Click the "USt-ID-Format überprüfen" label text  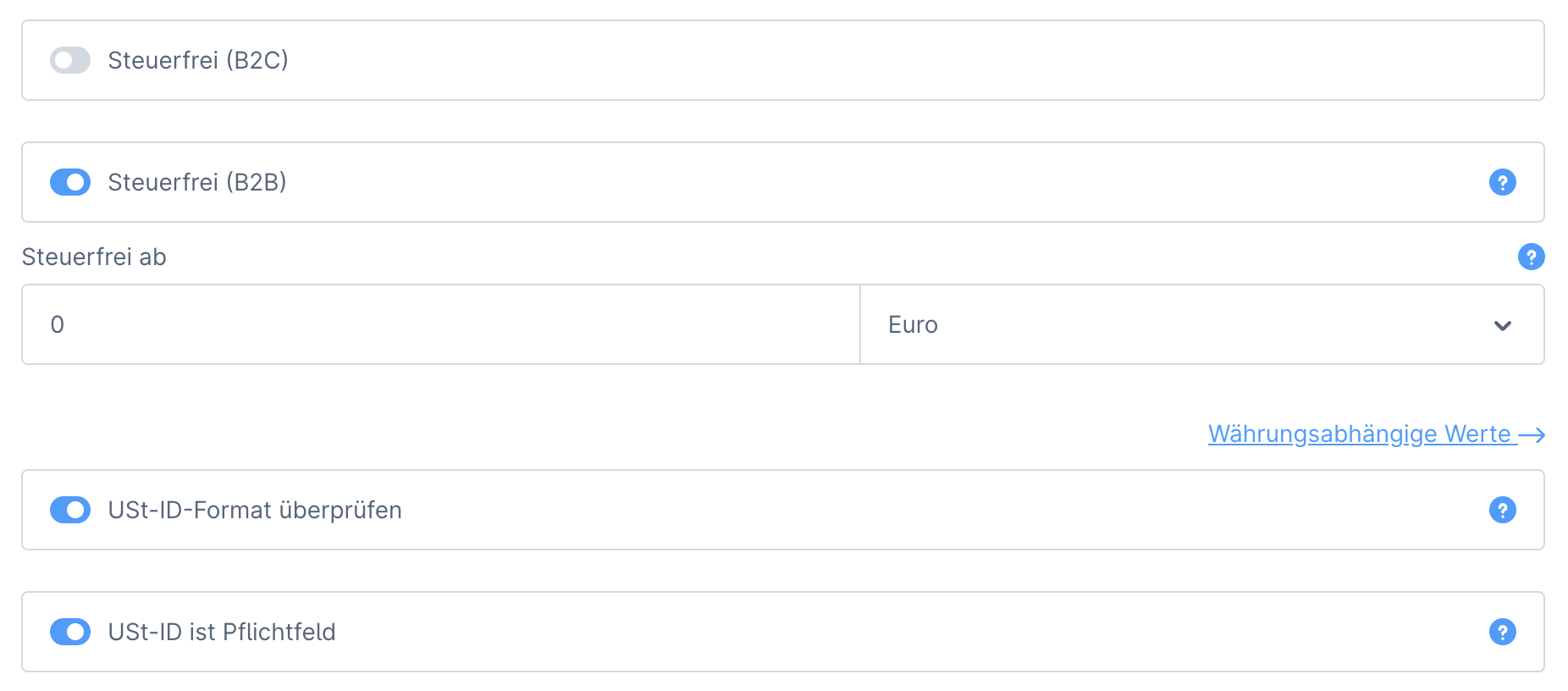[255, 510]
